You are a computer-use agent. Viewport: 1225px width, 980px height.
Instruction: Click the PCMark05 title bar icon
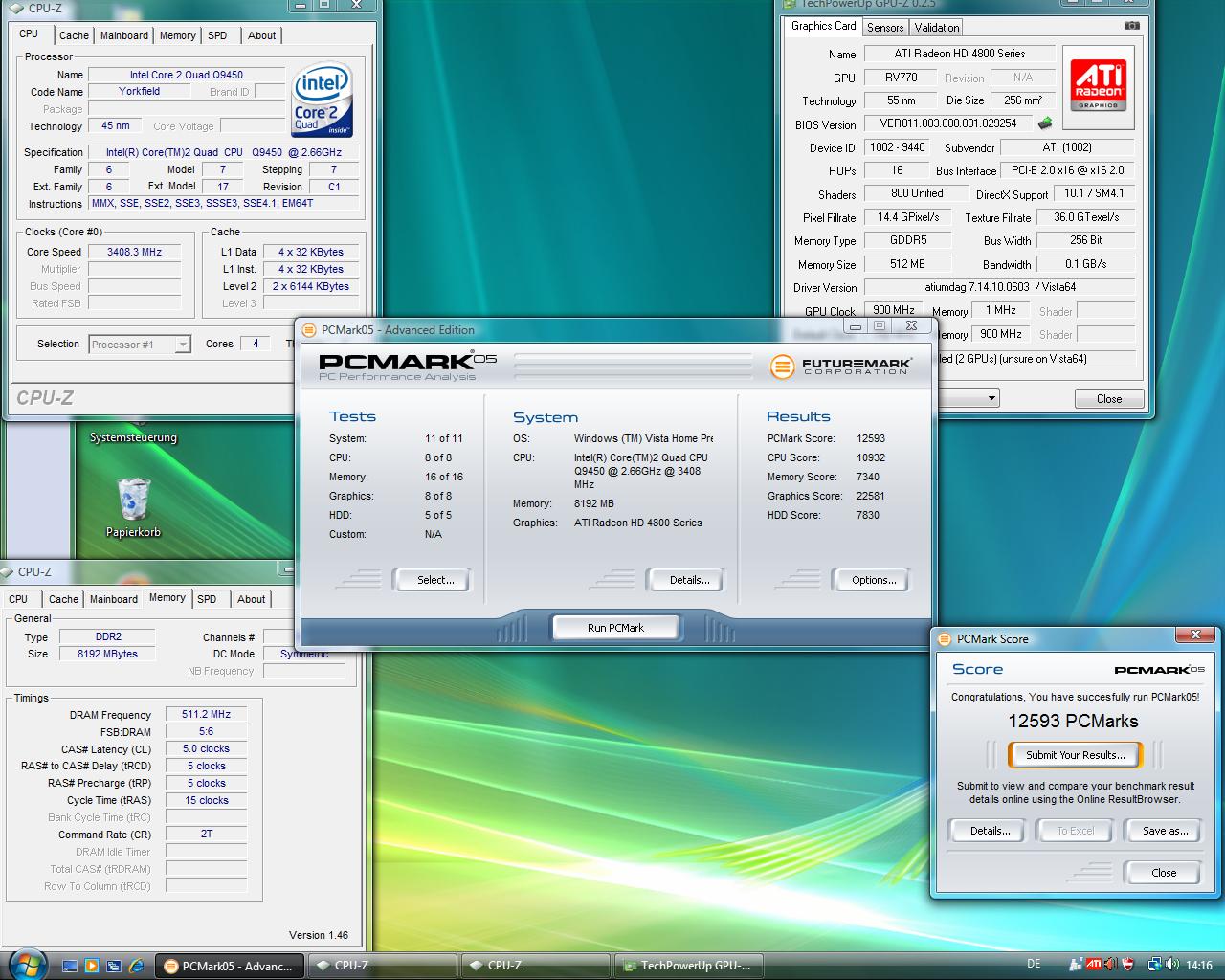click(x=309, y=330)
